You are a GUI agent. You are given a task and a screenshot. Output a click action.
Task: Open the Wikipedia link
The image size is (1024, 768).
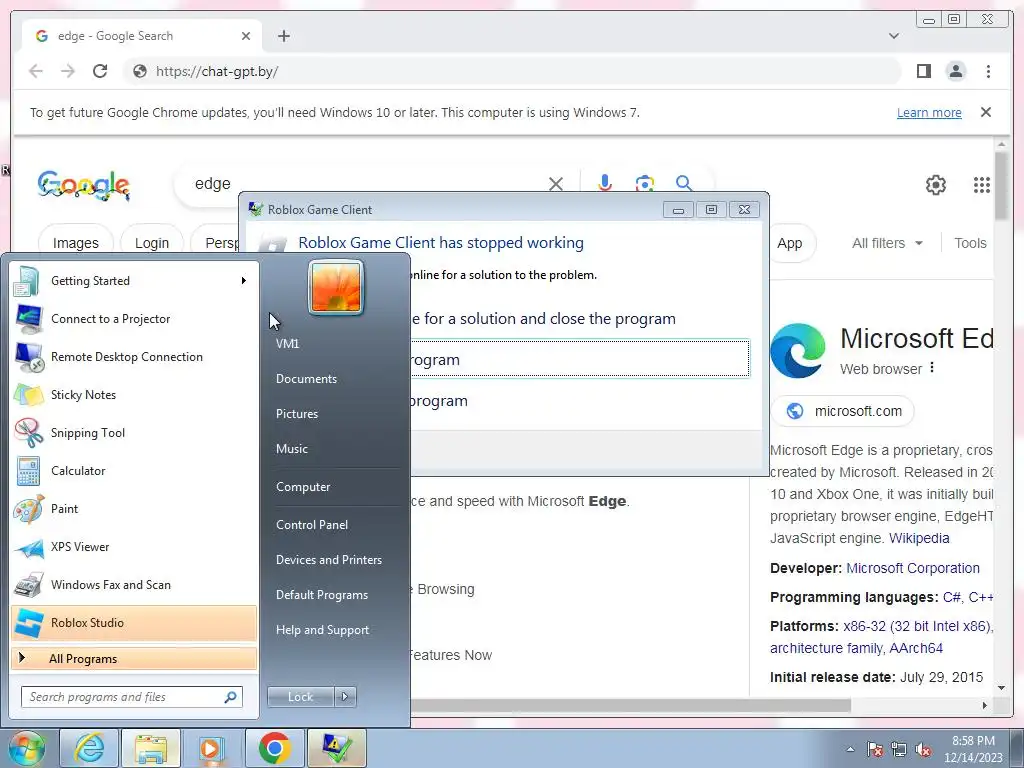tap(919, 538)
